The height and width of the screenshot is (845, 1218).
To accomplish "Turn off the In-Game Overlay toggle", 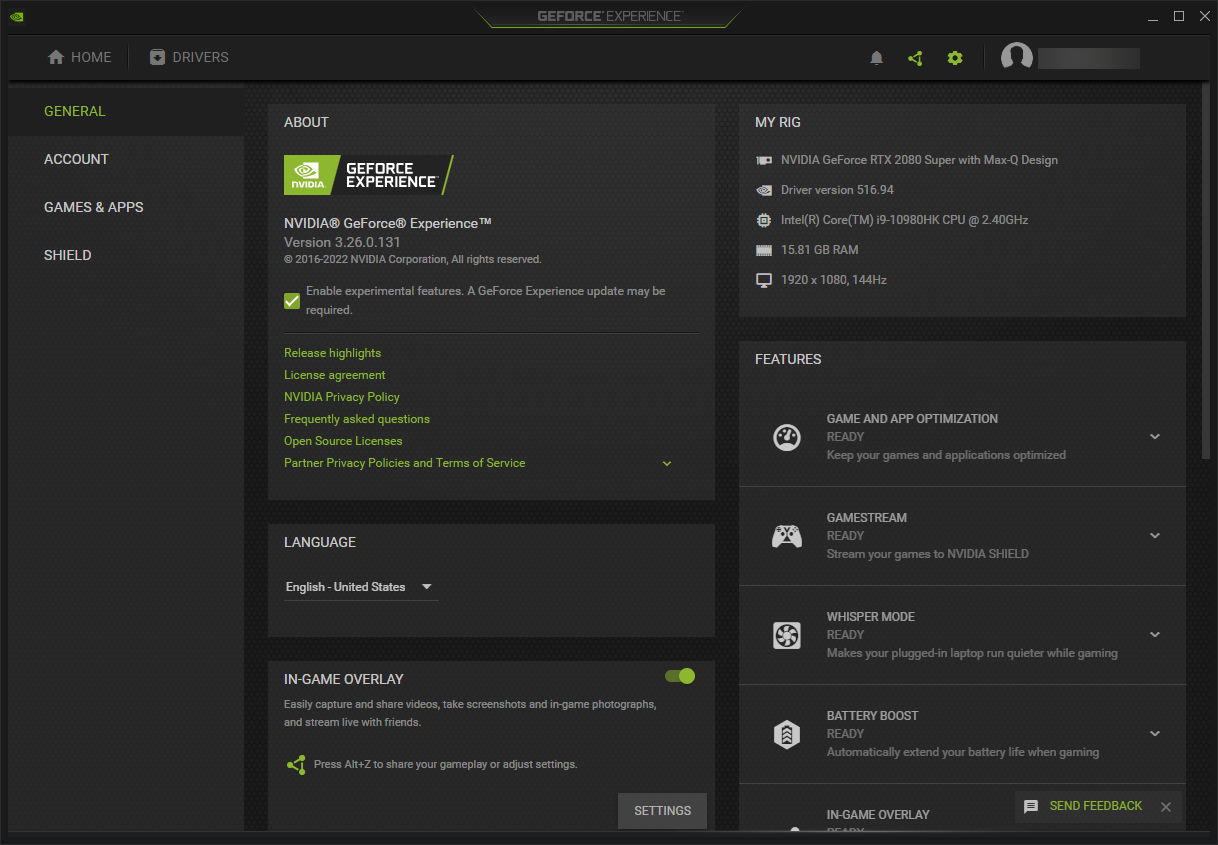I will [x=680, y=676].
